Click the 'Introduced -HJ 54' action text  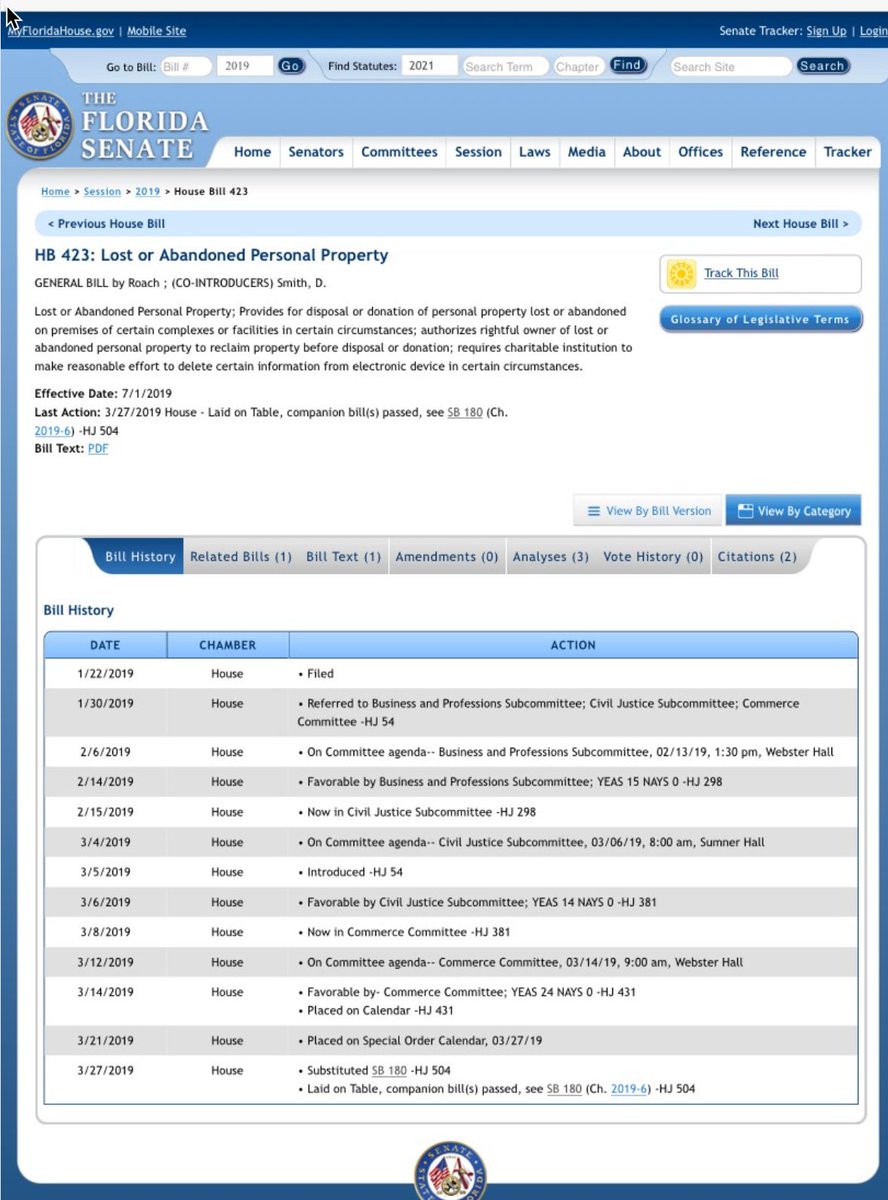[355, 872]
